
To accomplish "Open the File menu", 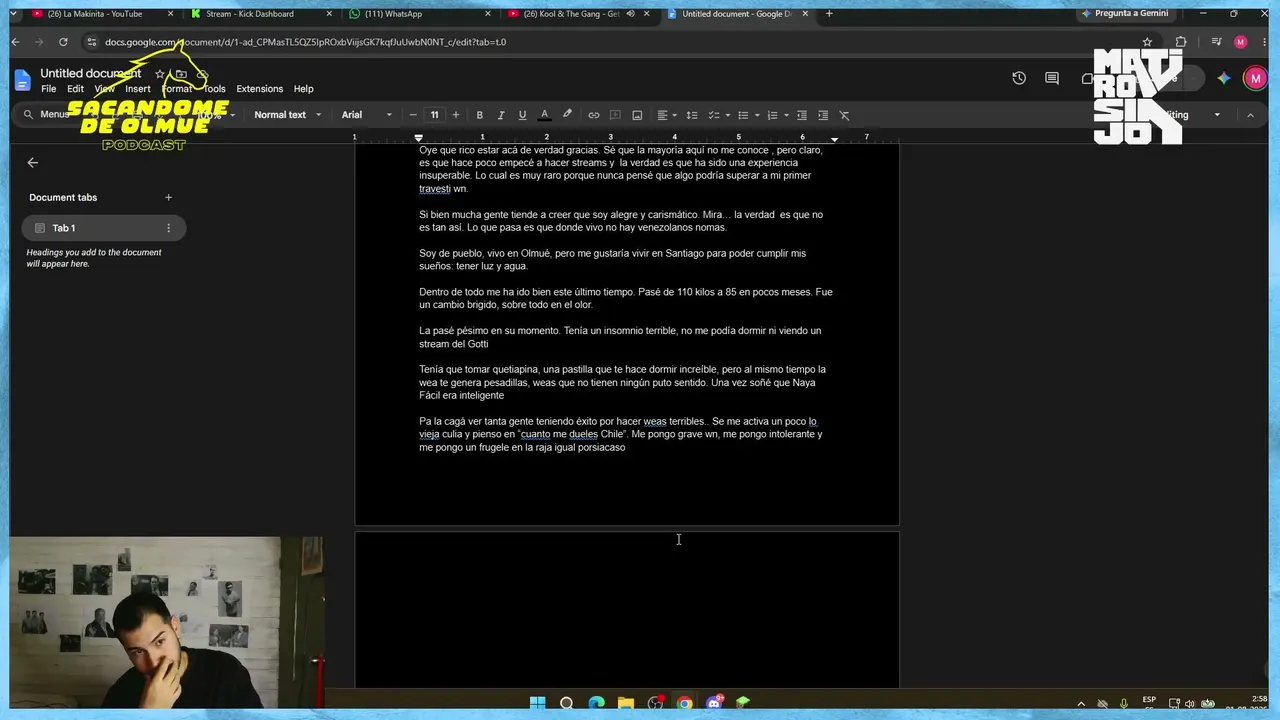I will 48,89.
